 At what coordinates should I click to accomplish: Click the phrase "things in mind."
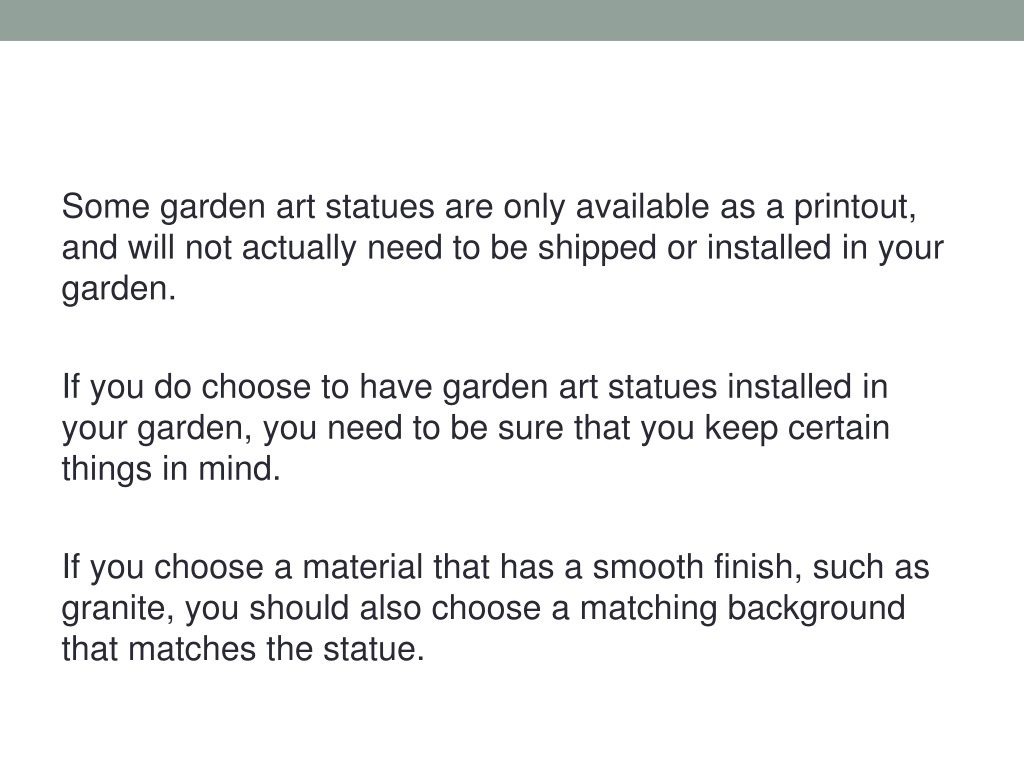171,470
